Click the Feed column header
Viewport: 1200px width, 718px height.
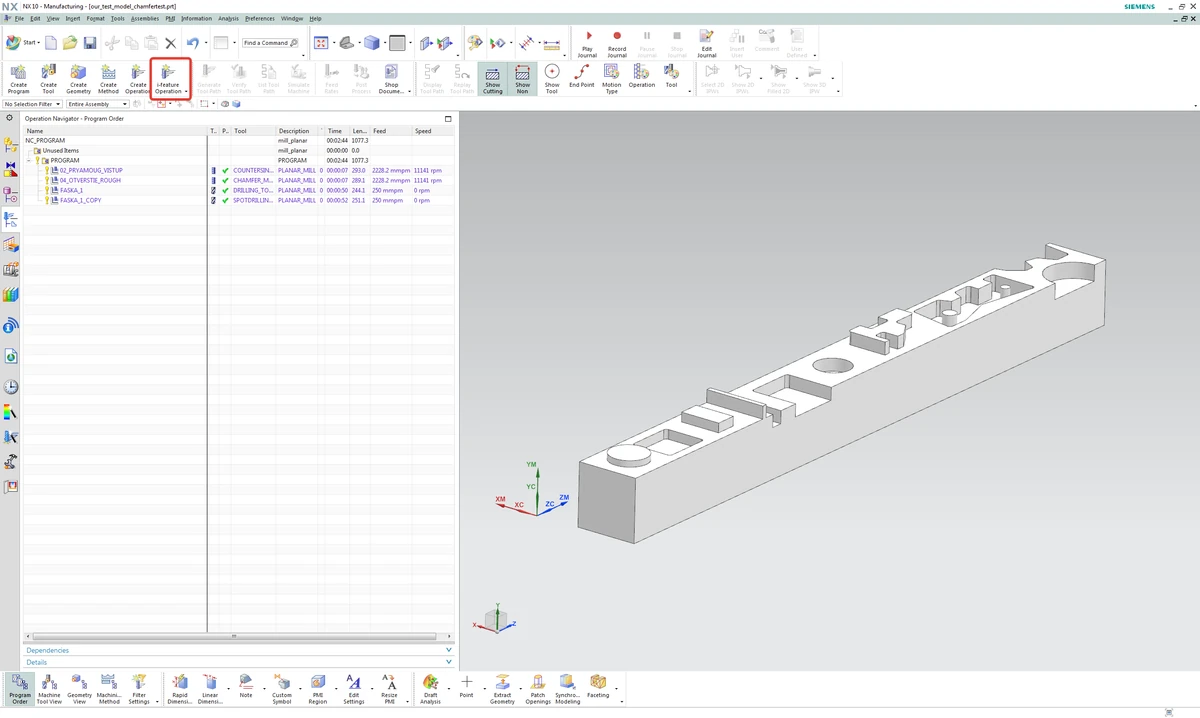(392, 131)
